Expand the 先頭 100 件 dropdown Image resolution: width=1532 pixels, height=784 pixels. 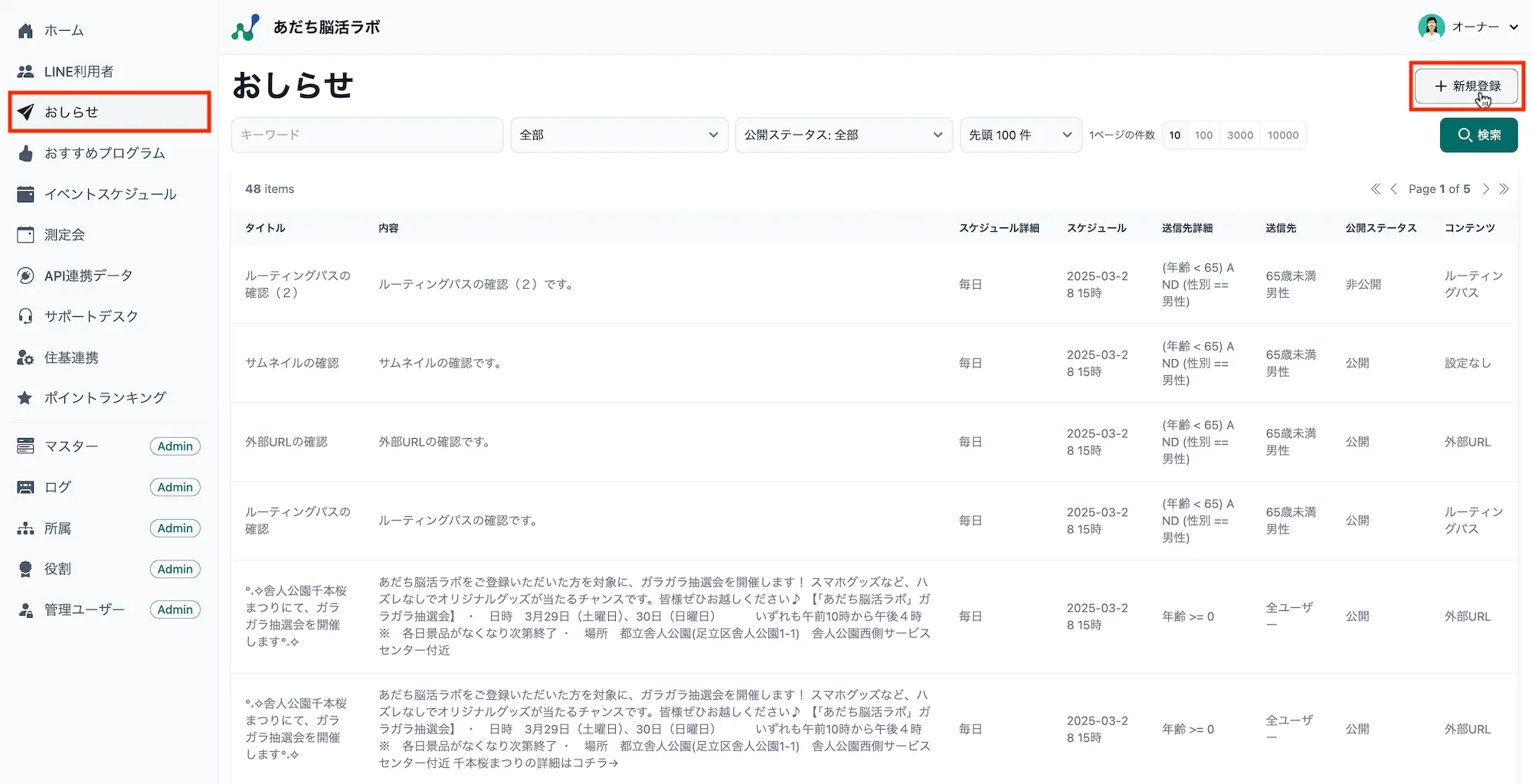coord(1020,135)
